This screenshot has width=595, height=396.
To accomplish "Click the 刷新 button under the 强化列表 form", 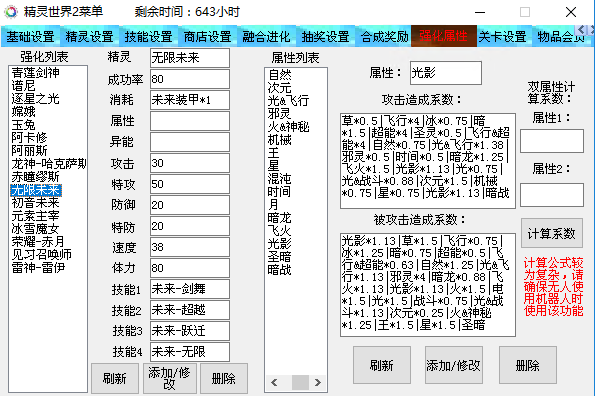I will coord(115,378).
